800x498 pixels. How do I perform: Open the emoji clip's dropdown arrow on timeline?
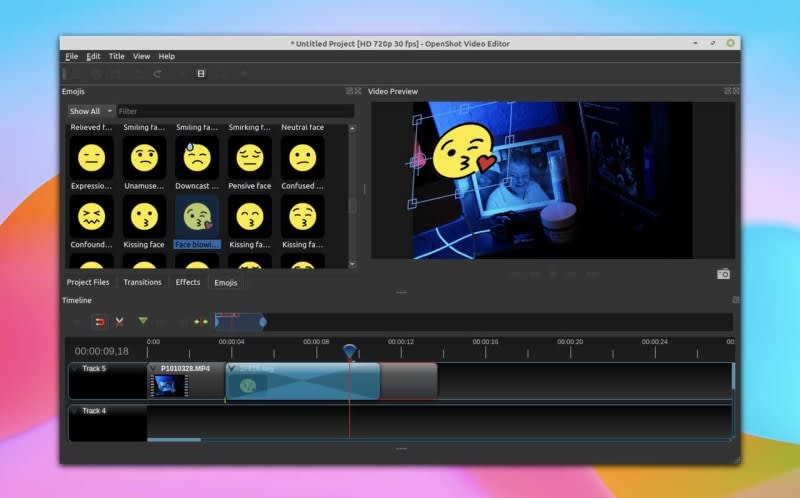click(232, 368)
